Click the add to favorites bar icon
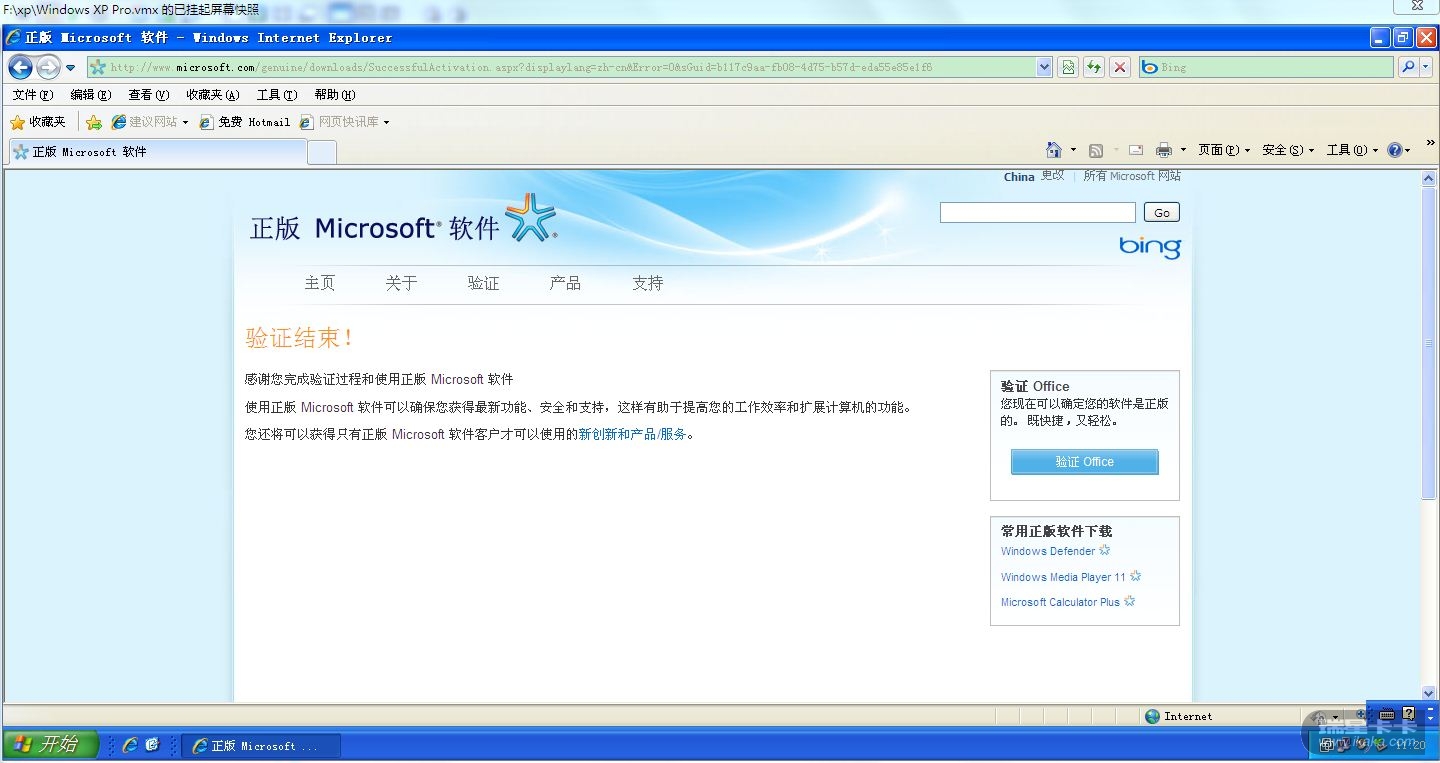Image resolution: width=1440 pixels, height=763 pixels. click(94, 122)
